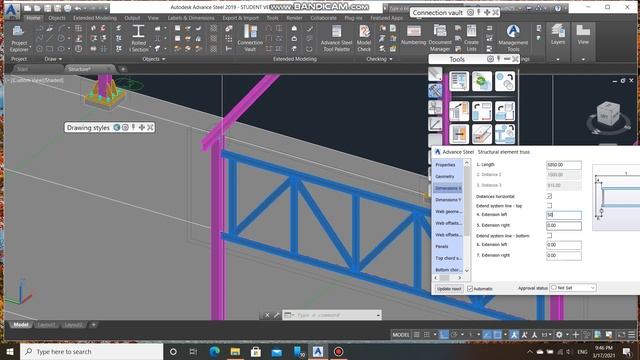Switch to the Extended Modeling ribbon tab
640x360 pixels.
(x=95, y=18)
